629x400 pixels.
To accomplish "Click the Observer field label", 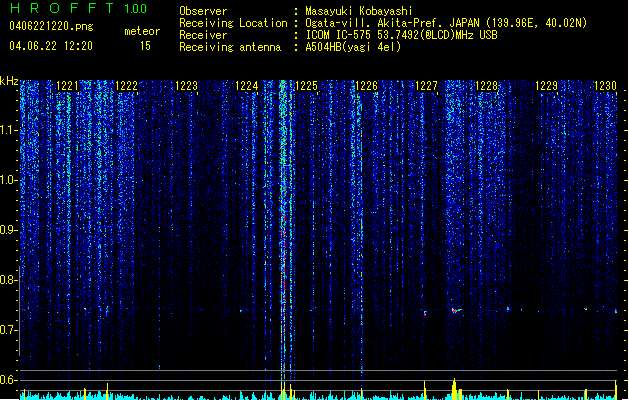I will (203, 11).
